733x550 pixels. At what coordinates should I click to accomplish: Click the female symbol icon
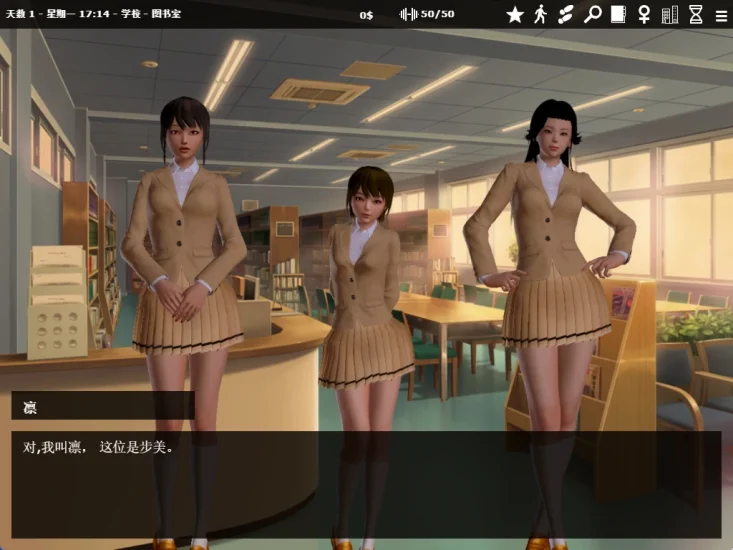tap(644, 14)
